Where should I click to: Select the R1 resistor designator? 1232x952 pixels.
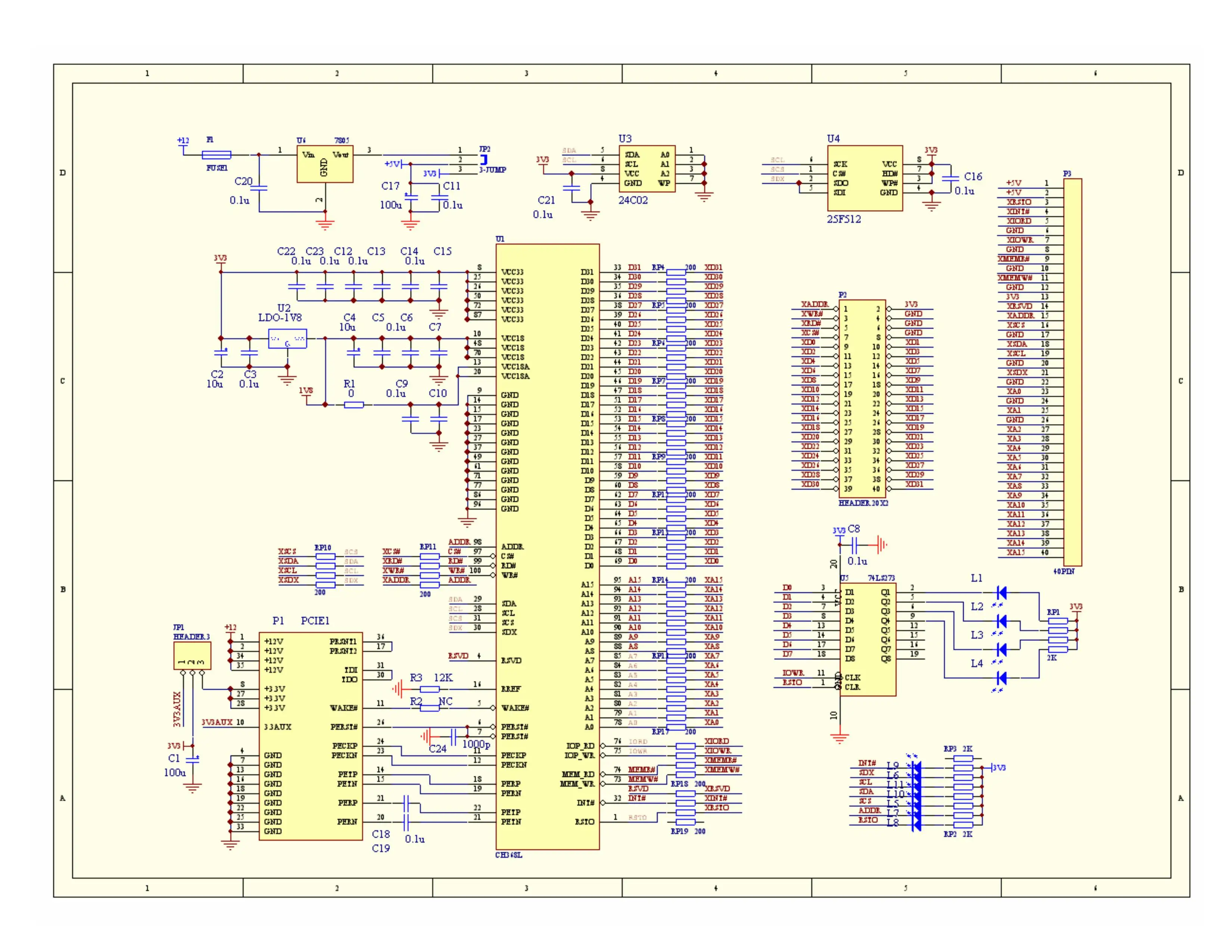click(349, 384)
